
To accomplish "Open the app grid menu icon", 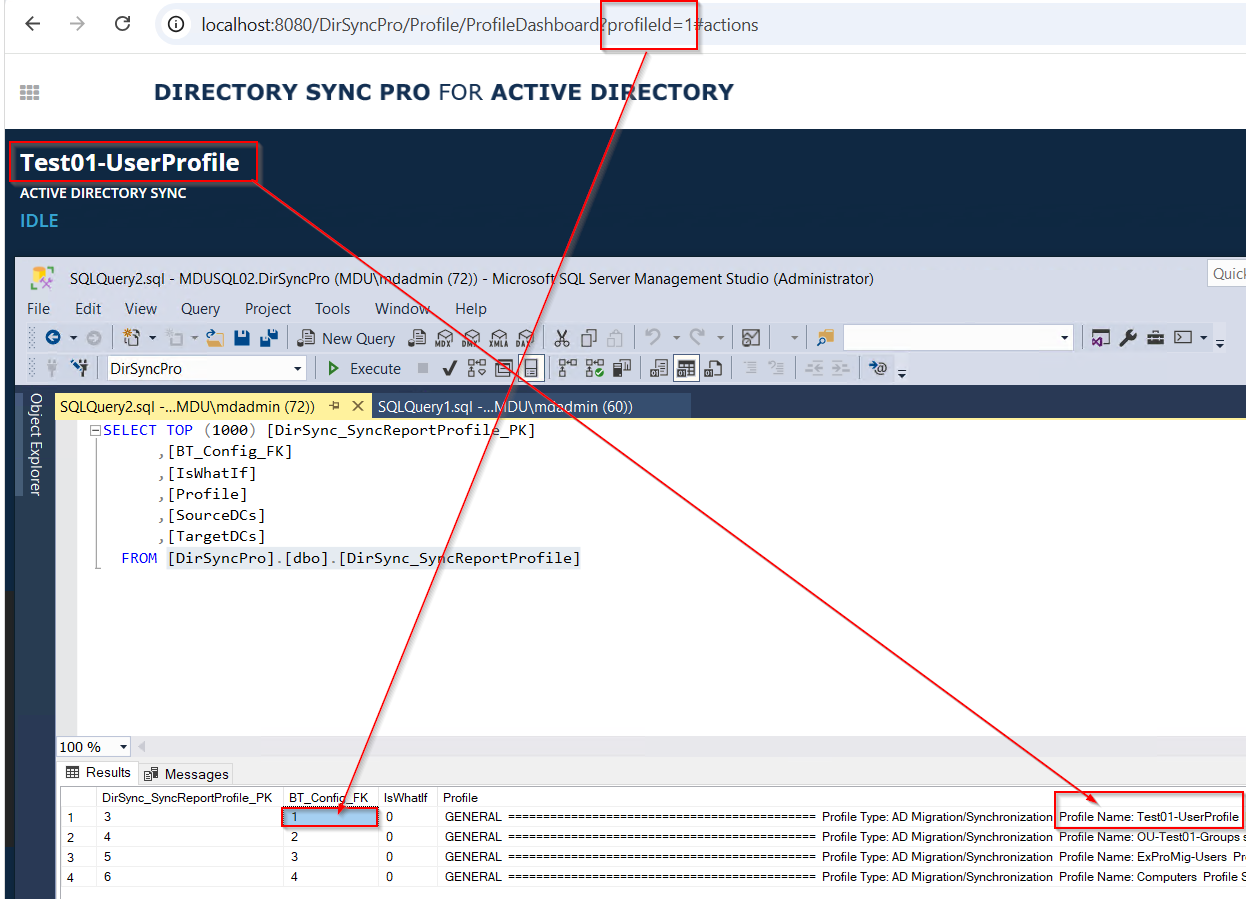I will [29, 92].
